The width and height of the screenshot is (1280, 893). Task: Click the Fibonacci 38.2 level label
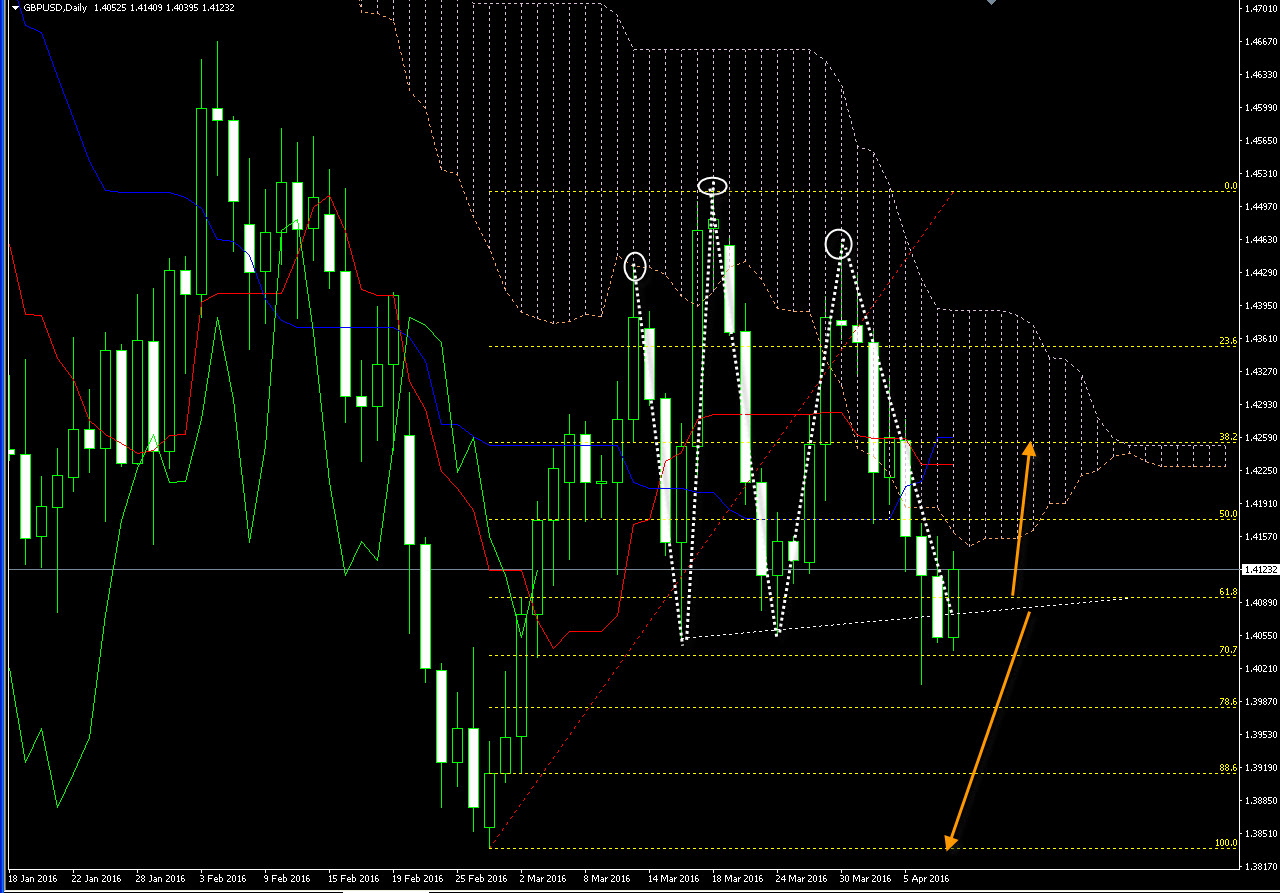click(x=1229, y=437)
